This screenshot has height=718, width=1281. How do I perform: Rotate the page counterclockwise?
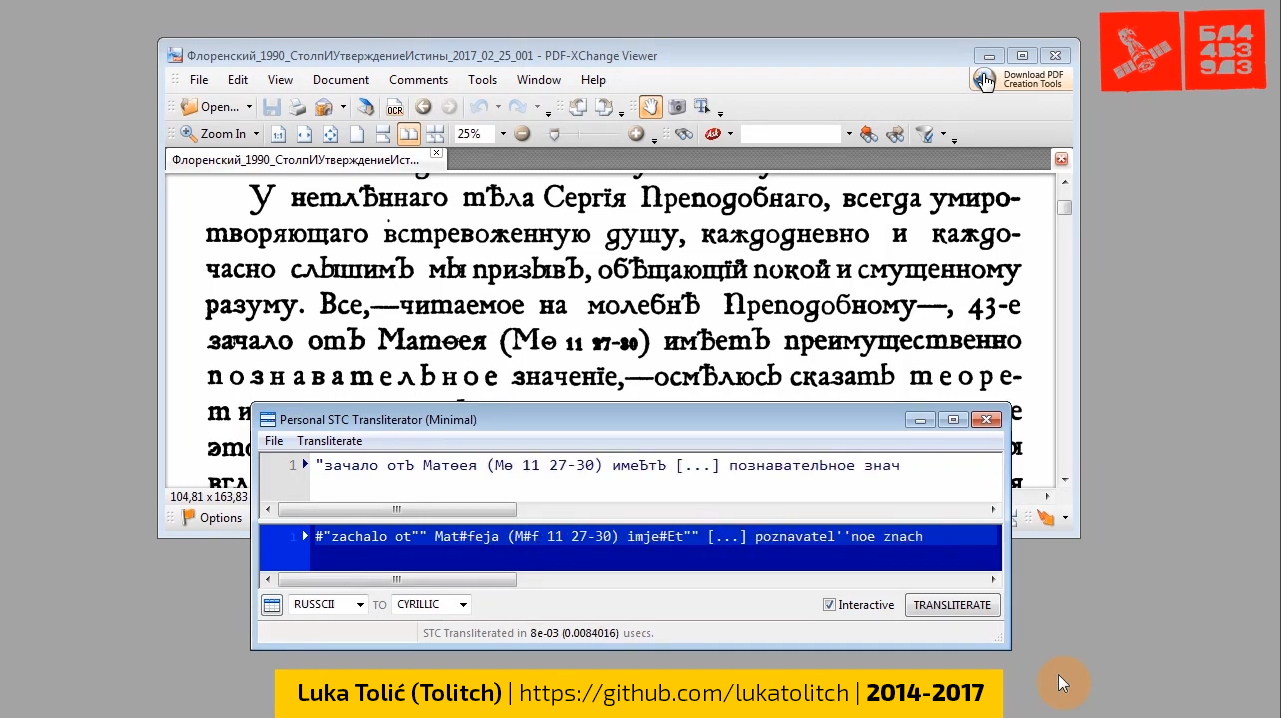point(577,107)
